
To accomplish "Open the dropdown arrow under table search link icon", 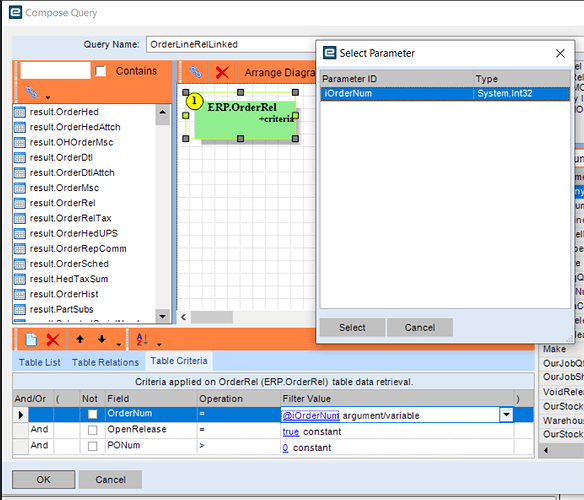I will click(48, 97).
